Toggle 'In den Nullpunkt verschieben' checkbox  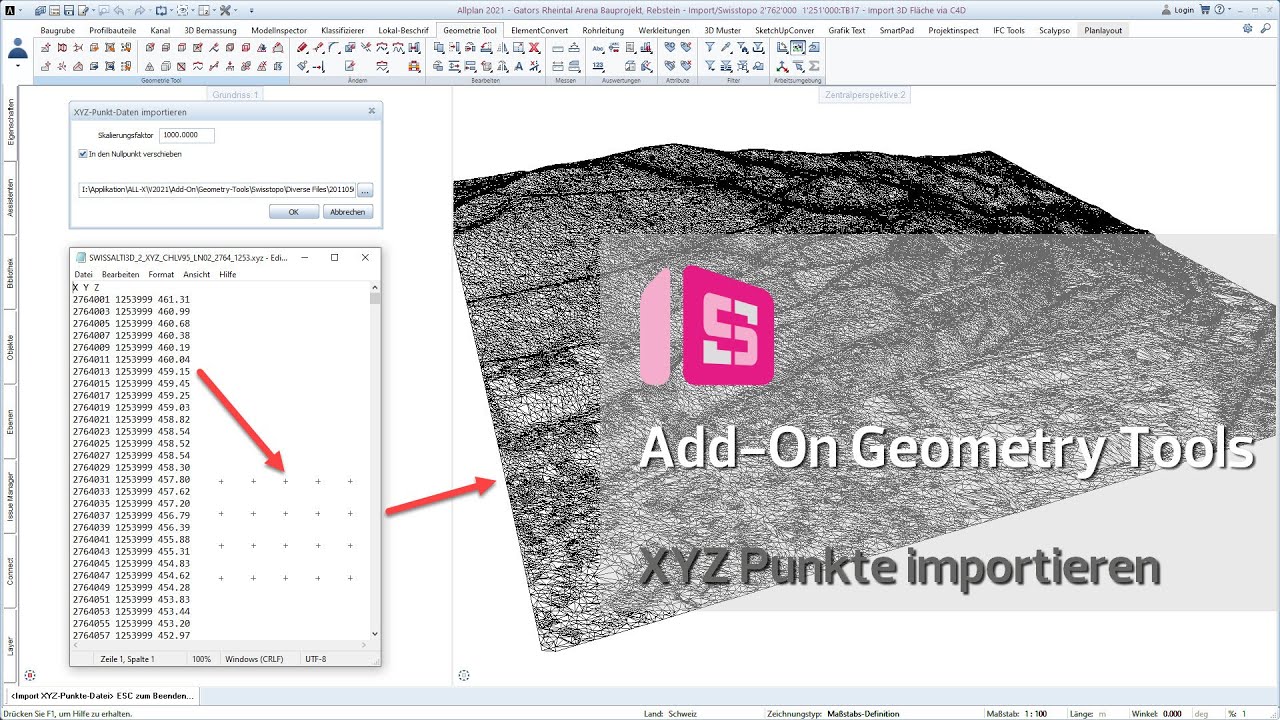(83, 154)
